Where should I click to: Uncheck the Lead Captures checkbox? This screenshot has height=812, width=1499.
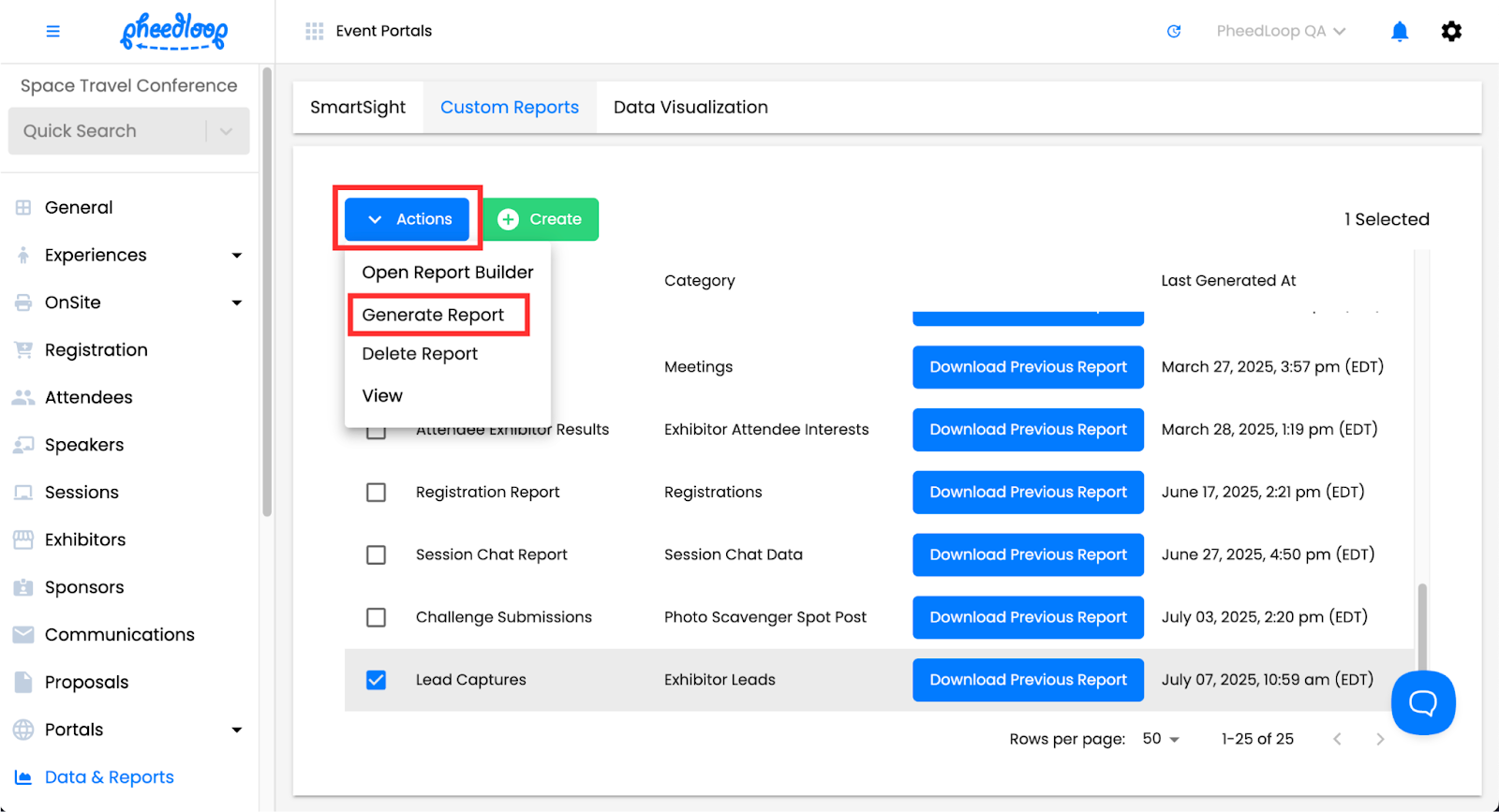[376, 680]
